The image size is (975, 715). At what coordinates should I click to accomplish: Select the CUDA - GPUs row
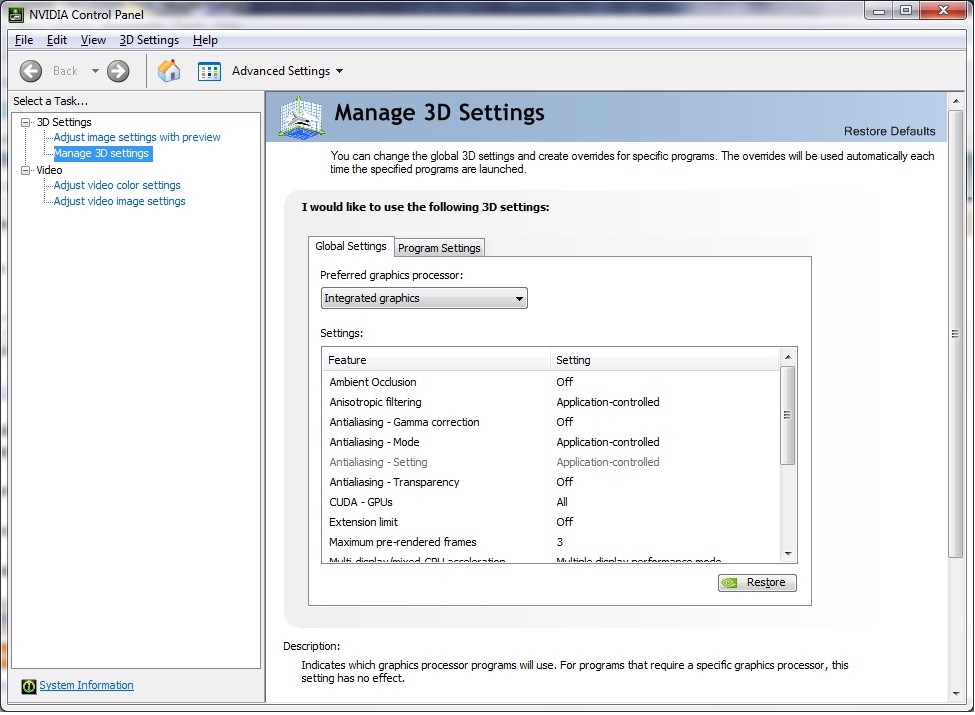click(x=550, y=502)
